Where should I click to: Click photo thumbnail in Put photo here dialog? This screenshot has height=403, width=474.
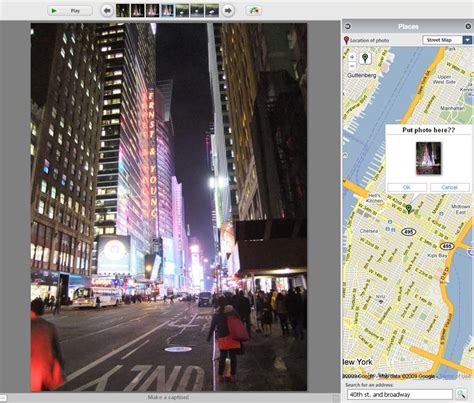click(x=428, y=158)
